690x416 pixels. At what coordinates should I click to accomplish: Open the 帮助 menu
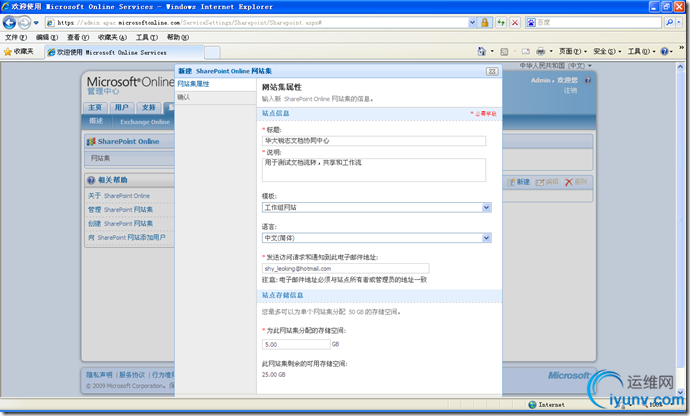point(178,37)
